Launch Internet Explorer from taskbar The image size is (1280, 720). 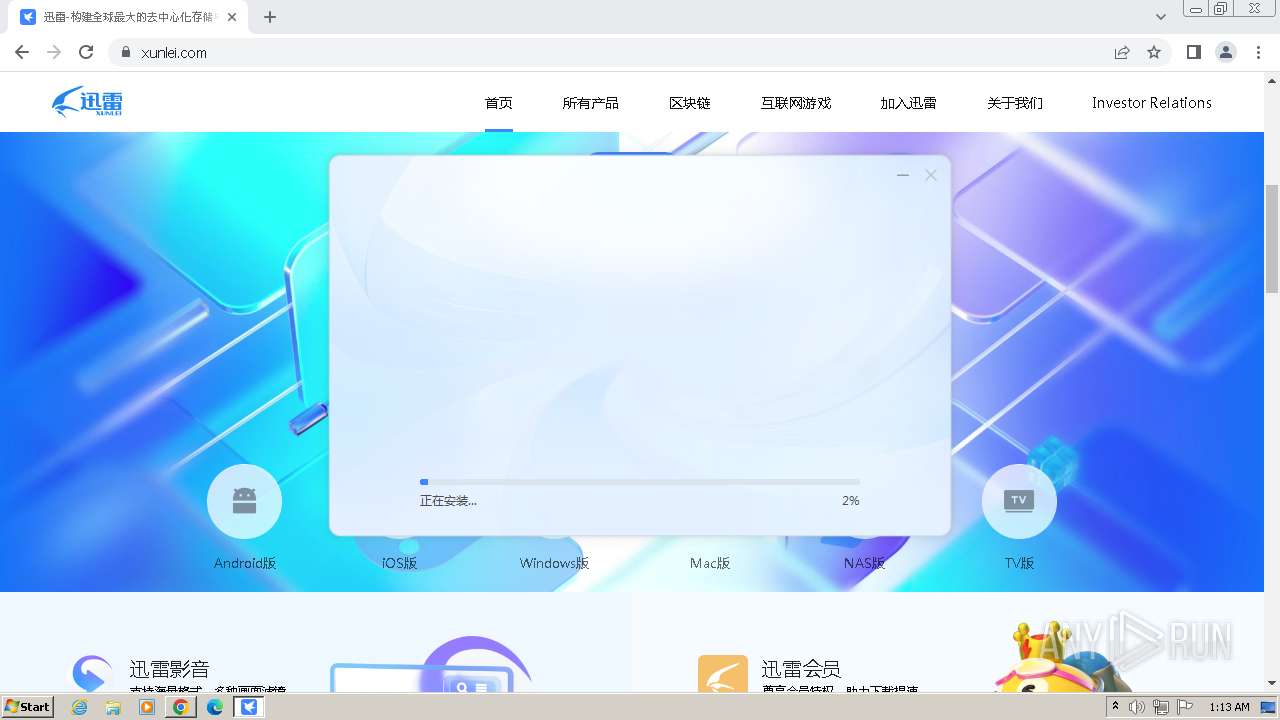[80, 707]
